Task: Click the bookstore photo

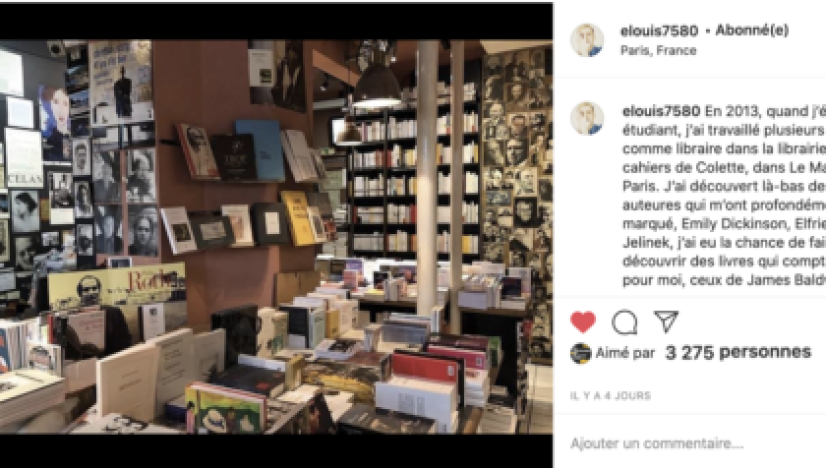Action: (x=276, y=237)
